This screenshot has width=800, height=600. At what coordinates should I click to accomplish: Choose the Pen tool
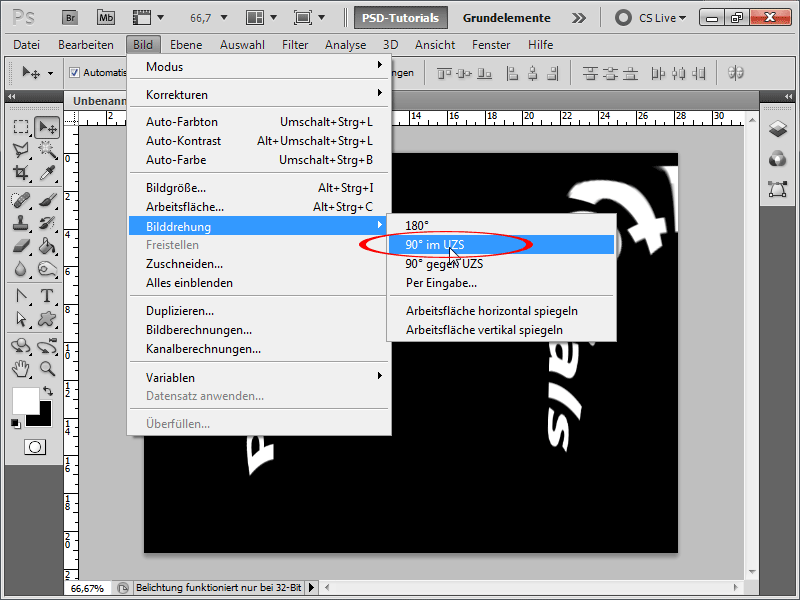20,296
